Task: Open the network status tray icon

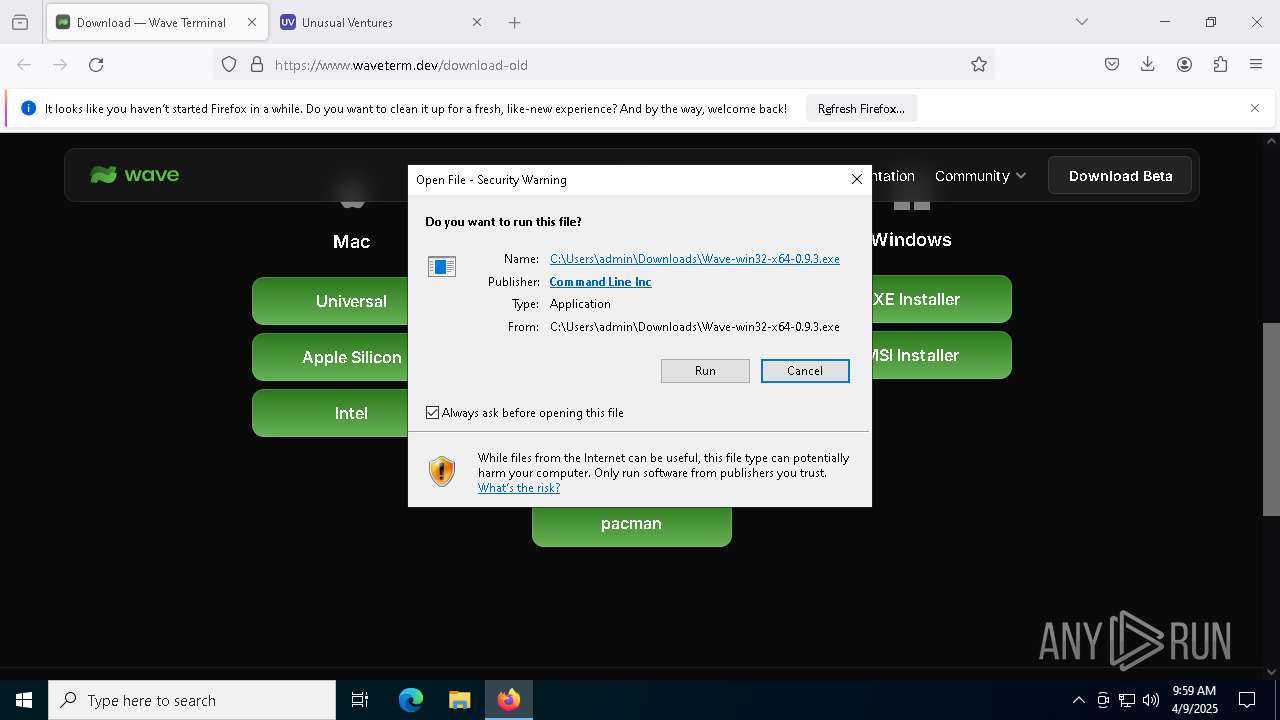Action: click(x=1127, y=700)
